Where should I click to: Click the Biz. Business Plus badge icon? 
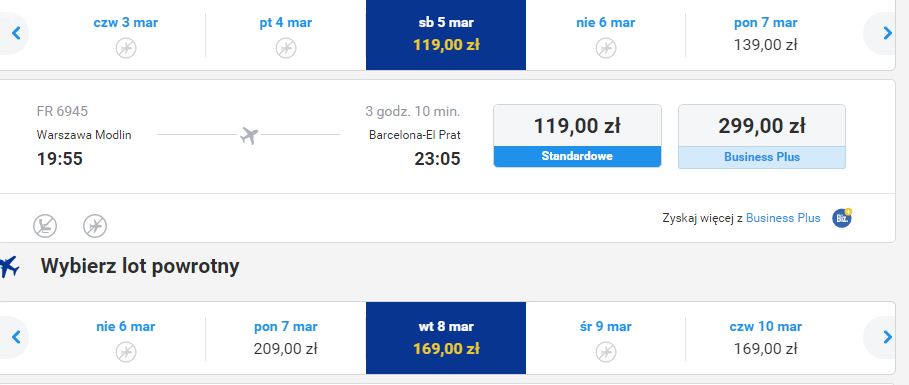point(842,218)
